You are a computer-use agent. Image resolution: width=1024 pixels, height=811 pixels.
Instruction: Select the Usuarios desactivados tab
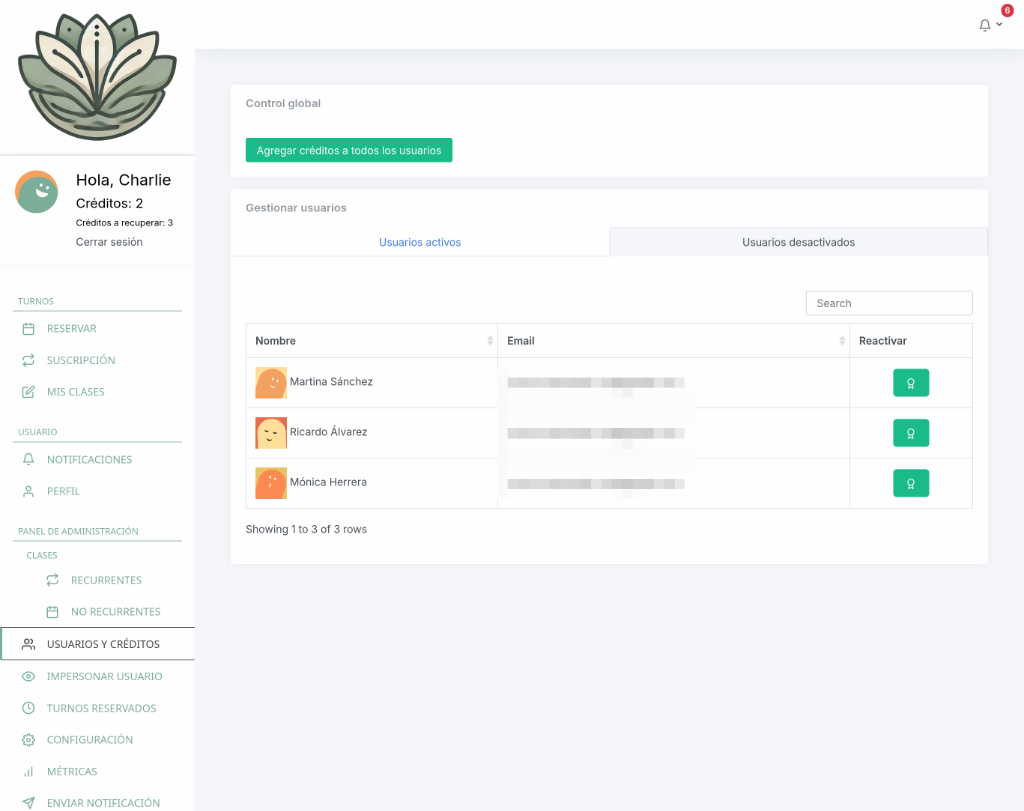coord(798,243)
